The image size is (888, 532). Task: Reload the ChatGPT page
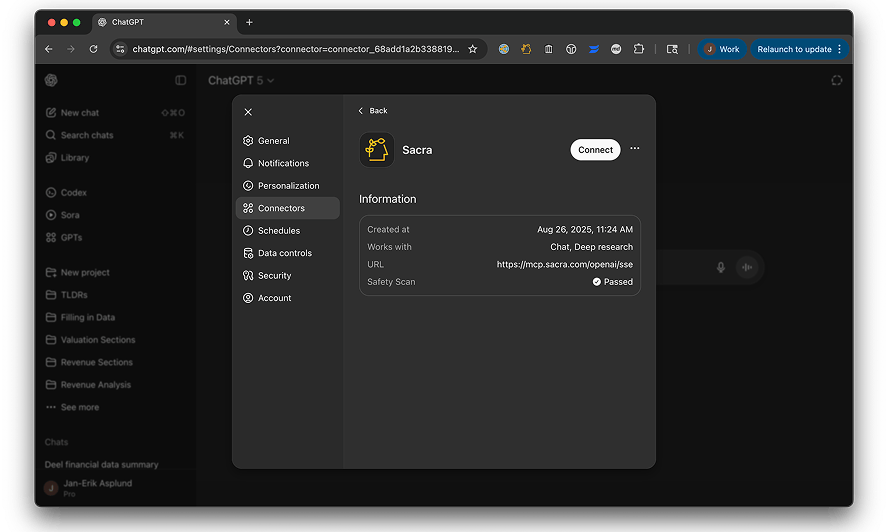coord(93,49)
